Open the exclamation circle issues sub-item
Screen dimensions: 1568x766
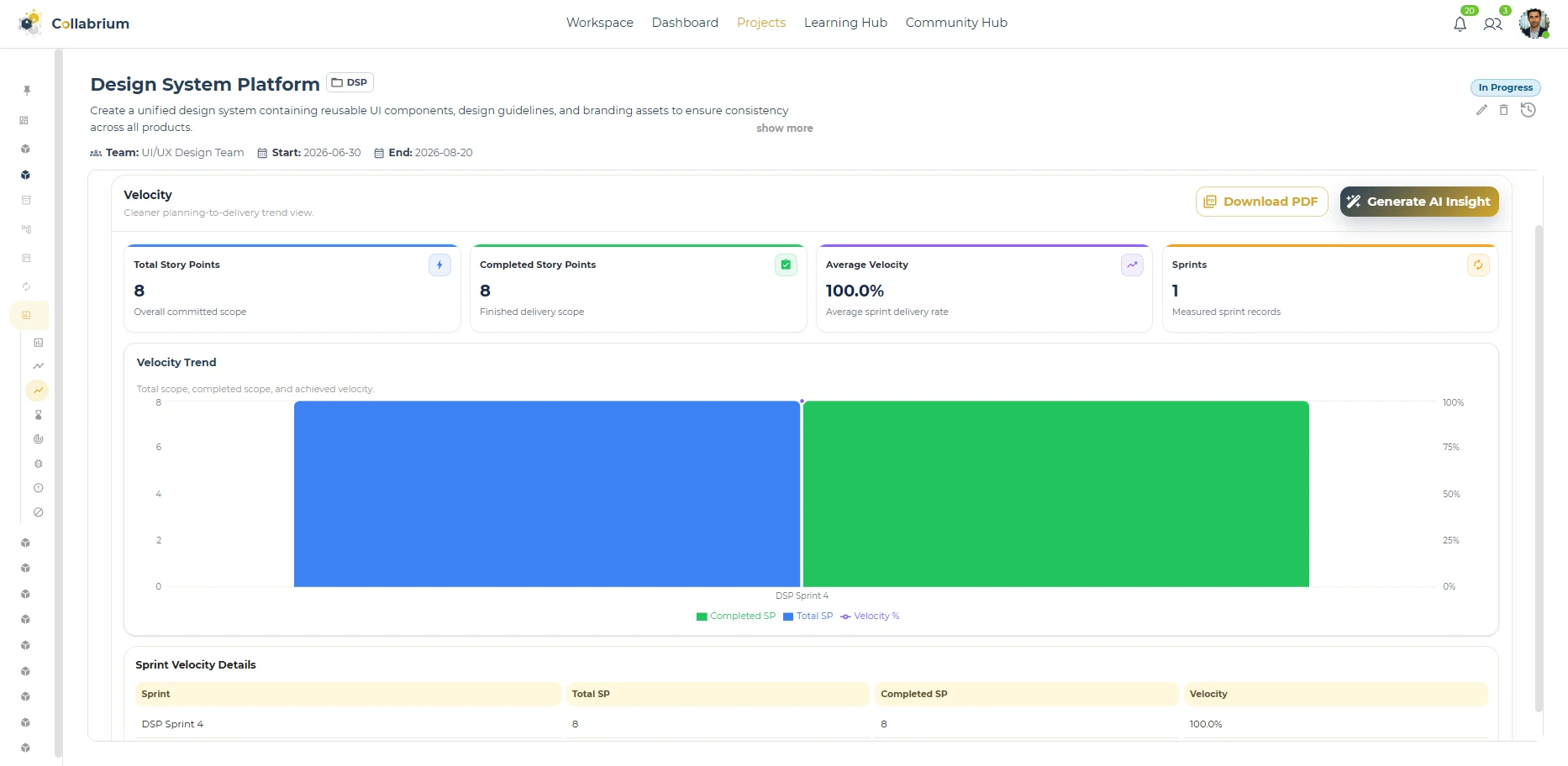point(39,488)
